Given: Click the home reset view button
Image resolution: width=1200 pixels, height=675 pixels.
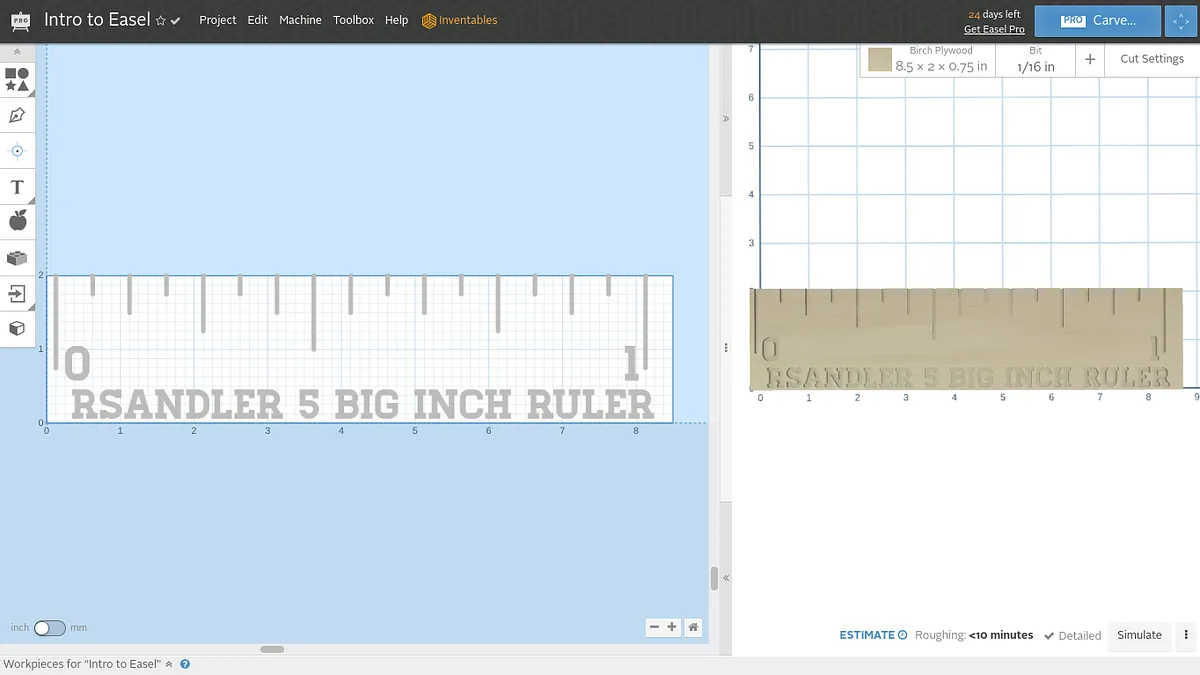Looking at the screenshot, I should (x=693, y=627).
